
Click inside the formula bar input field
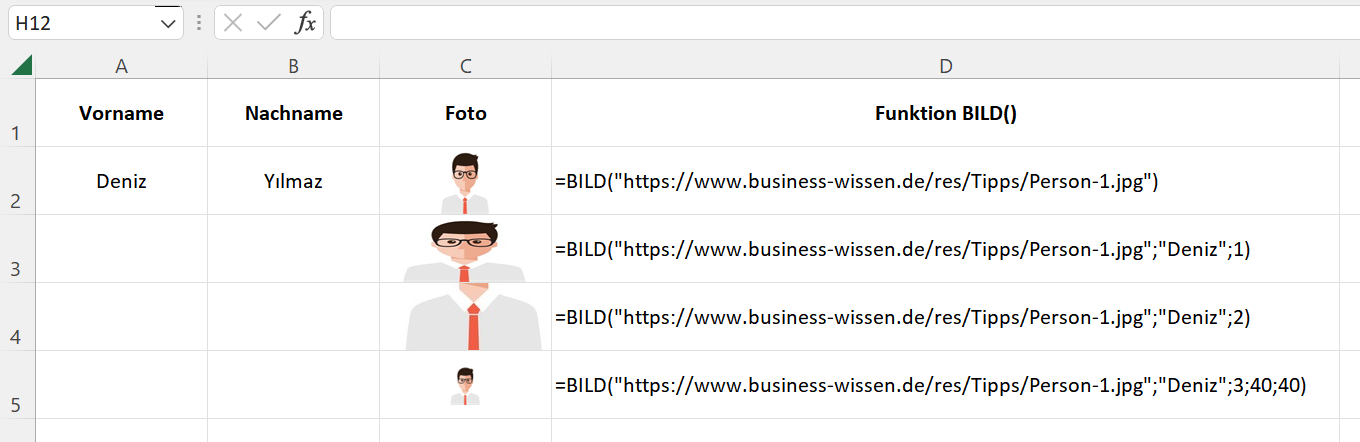click(x=844, y=23)
